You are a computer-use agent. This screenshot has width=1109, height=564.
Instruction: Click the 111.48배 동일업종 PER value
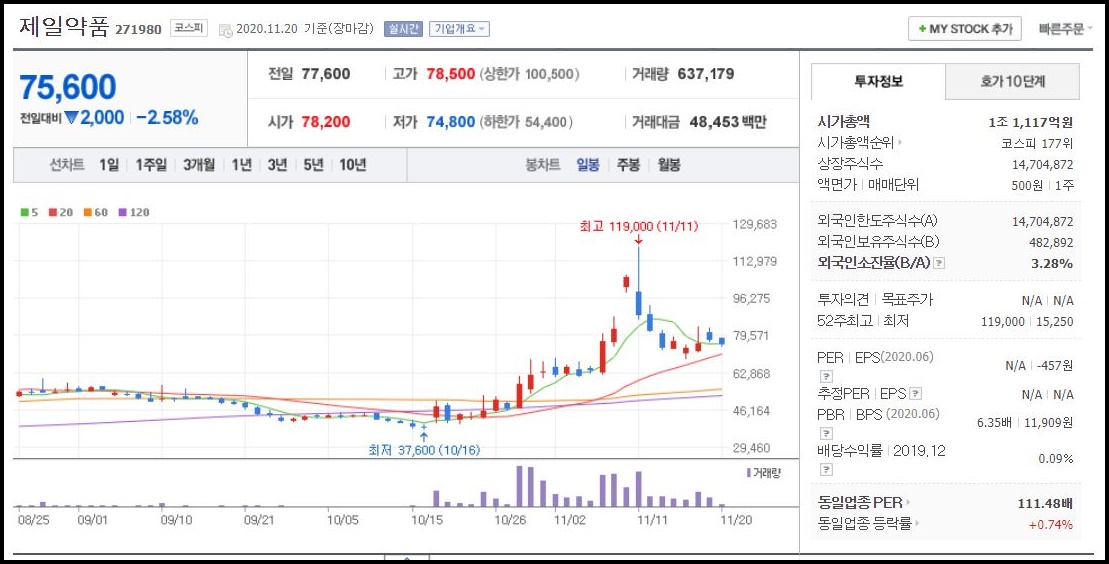[1045, 503]
